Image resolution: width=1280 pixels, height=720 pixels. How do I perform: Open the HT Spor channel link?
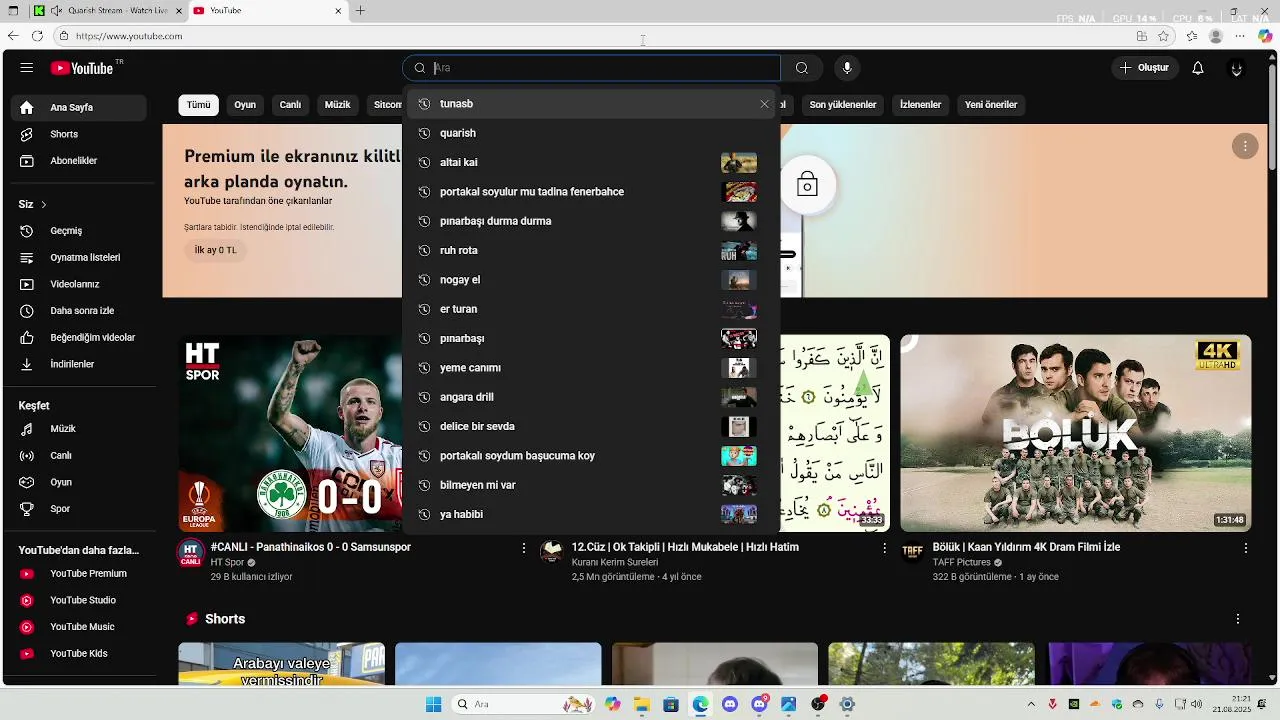click(227, 563)
